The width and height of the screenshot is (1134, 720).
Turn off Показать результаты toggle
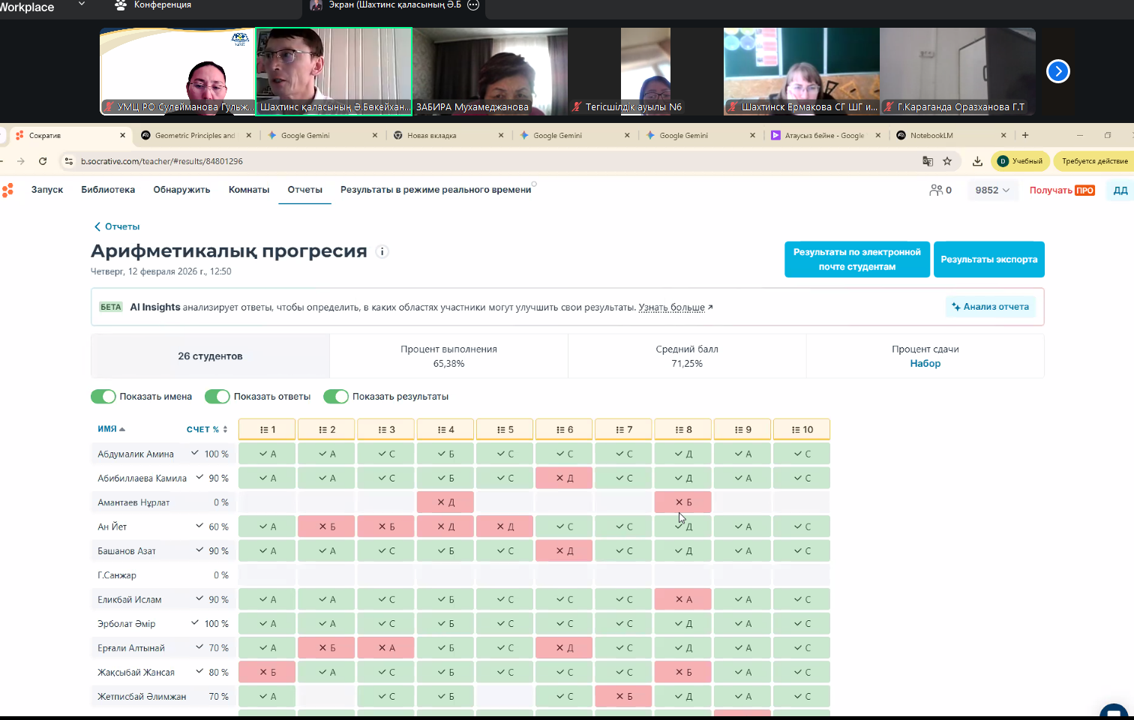pyautogui.click(x=335, y=397)
